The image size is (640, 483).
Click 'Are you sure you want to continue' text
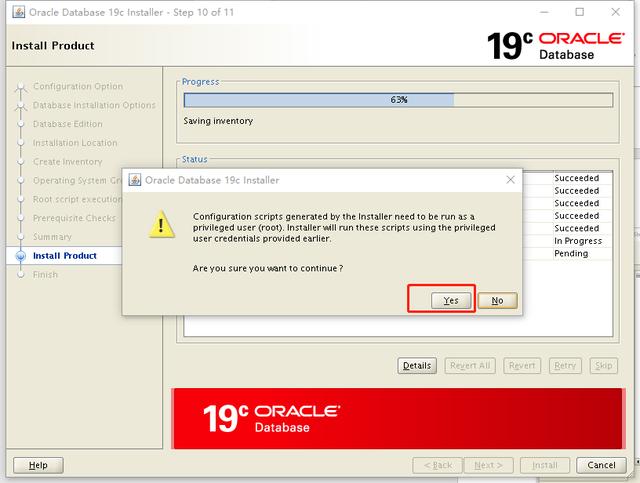pos(268,268)
